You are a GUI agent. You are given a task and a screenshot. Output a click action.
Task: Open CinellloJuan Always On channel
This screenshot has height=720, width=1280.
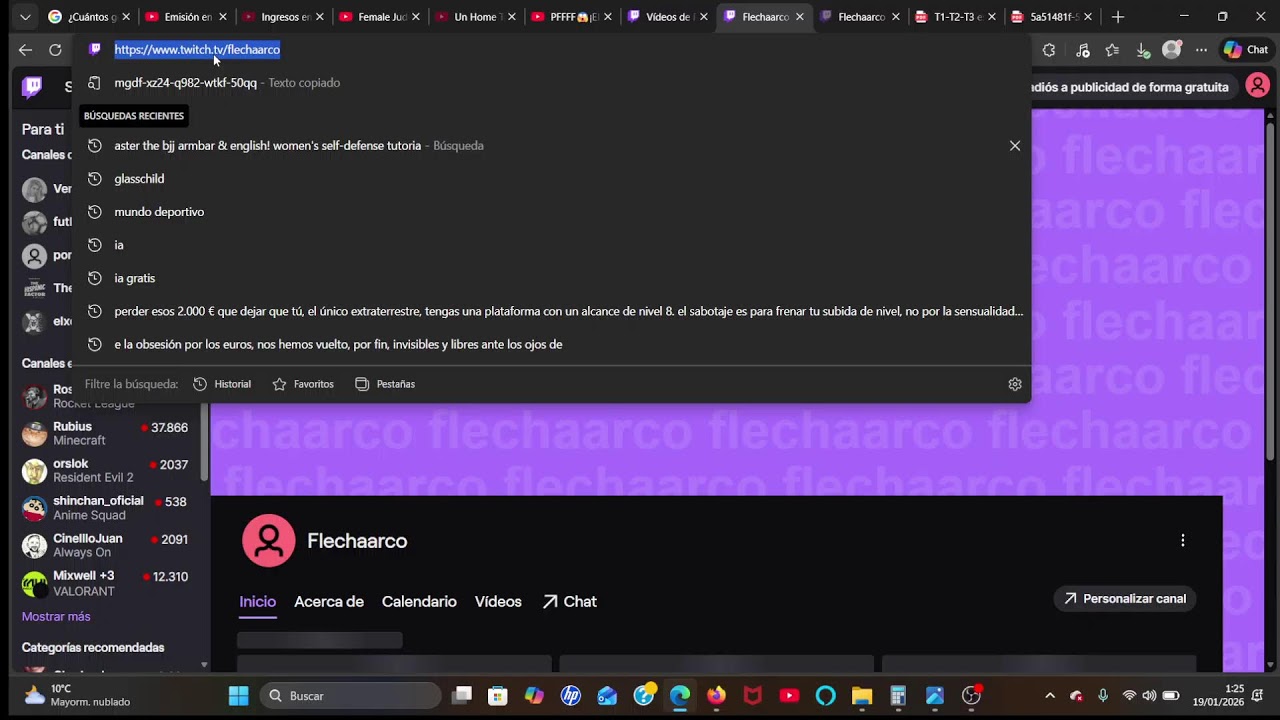click(105, 545)
